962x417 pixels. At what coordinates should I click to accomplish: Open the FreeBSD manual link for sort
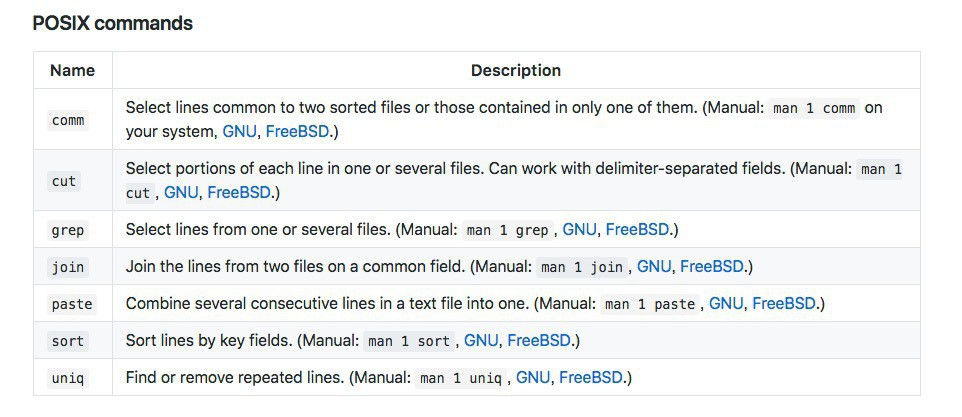pos(540,341)
